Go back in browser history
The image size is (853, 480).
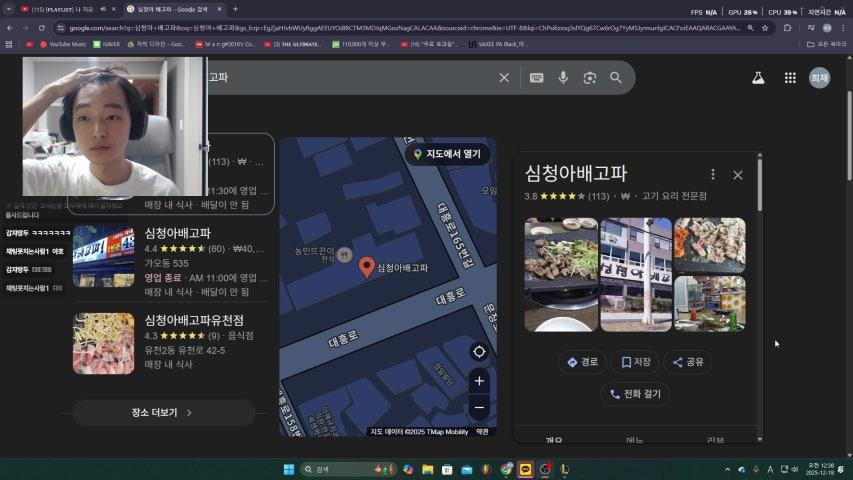click(10, 28)
